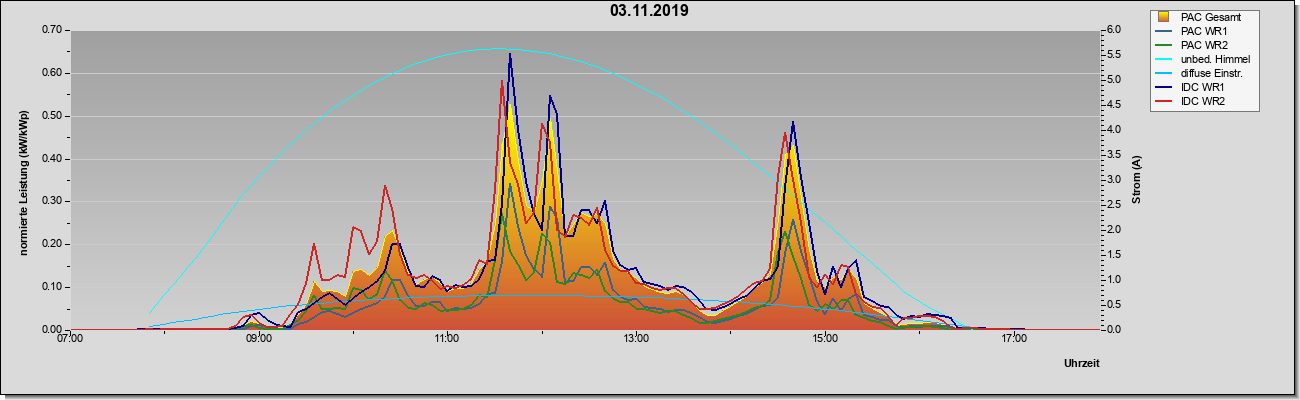Screen dimensions: 1300x400
Task: Click the 15:00 time axis label
Action: (x=825, y=340)
